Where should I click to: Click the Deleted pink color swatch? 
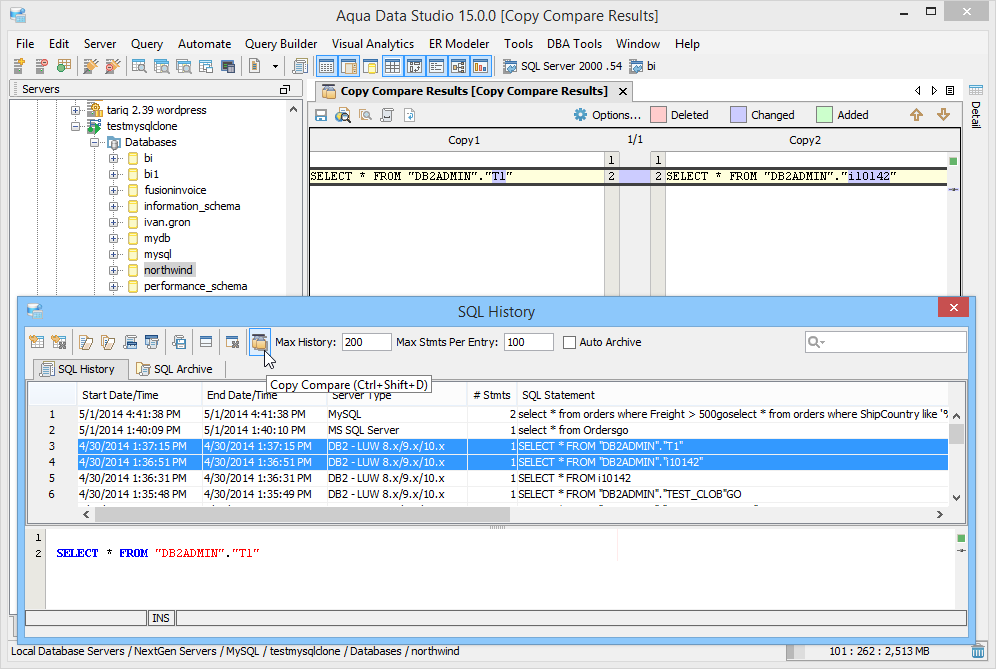click(658, 115)
